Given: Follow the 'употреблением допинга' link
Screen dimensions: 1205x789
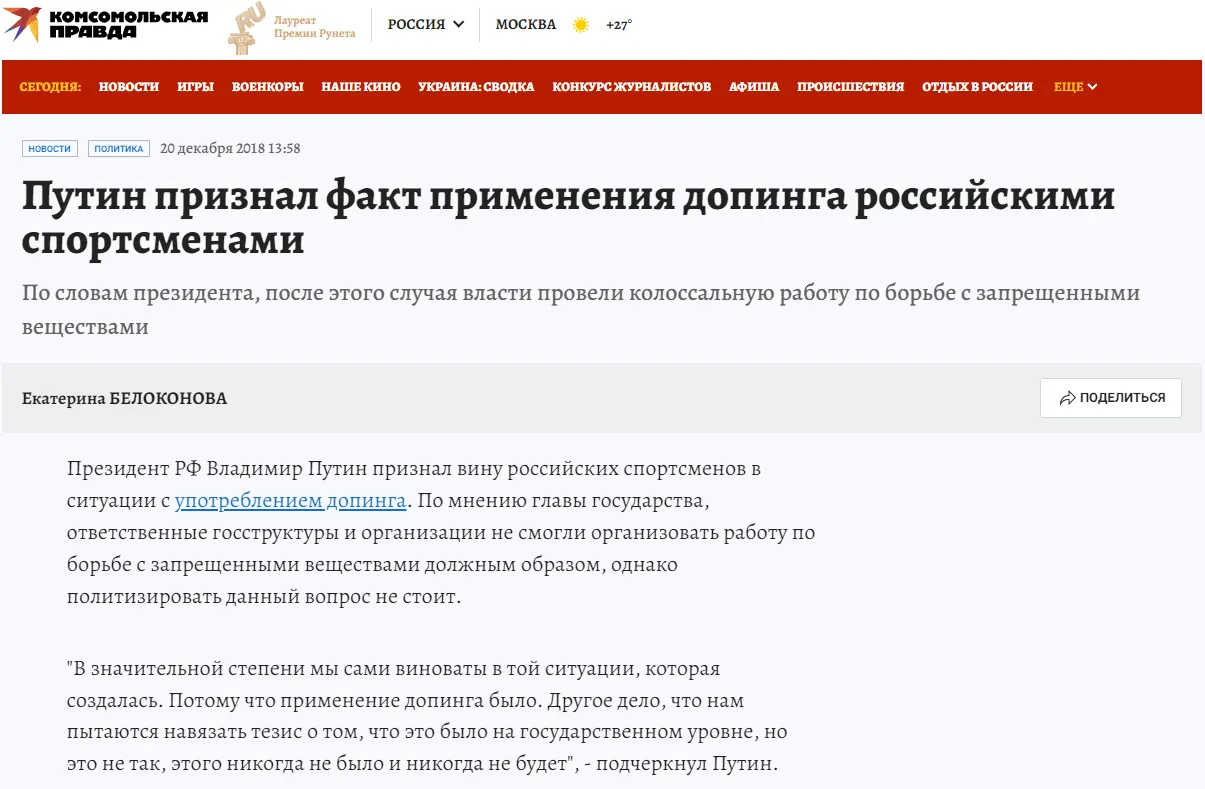Looking at the screenshot, I should [290, 500].
